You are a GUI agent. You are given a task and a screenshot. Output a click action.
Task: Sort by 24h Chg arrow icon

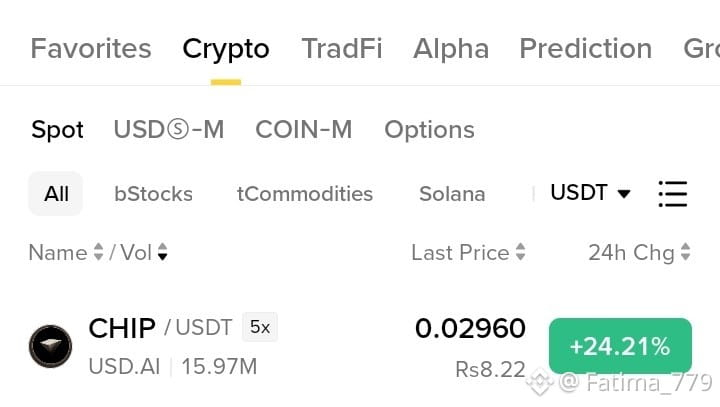[x=685, y=252]
